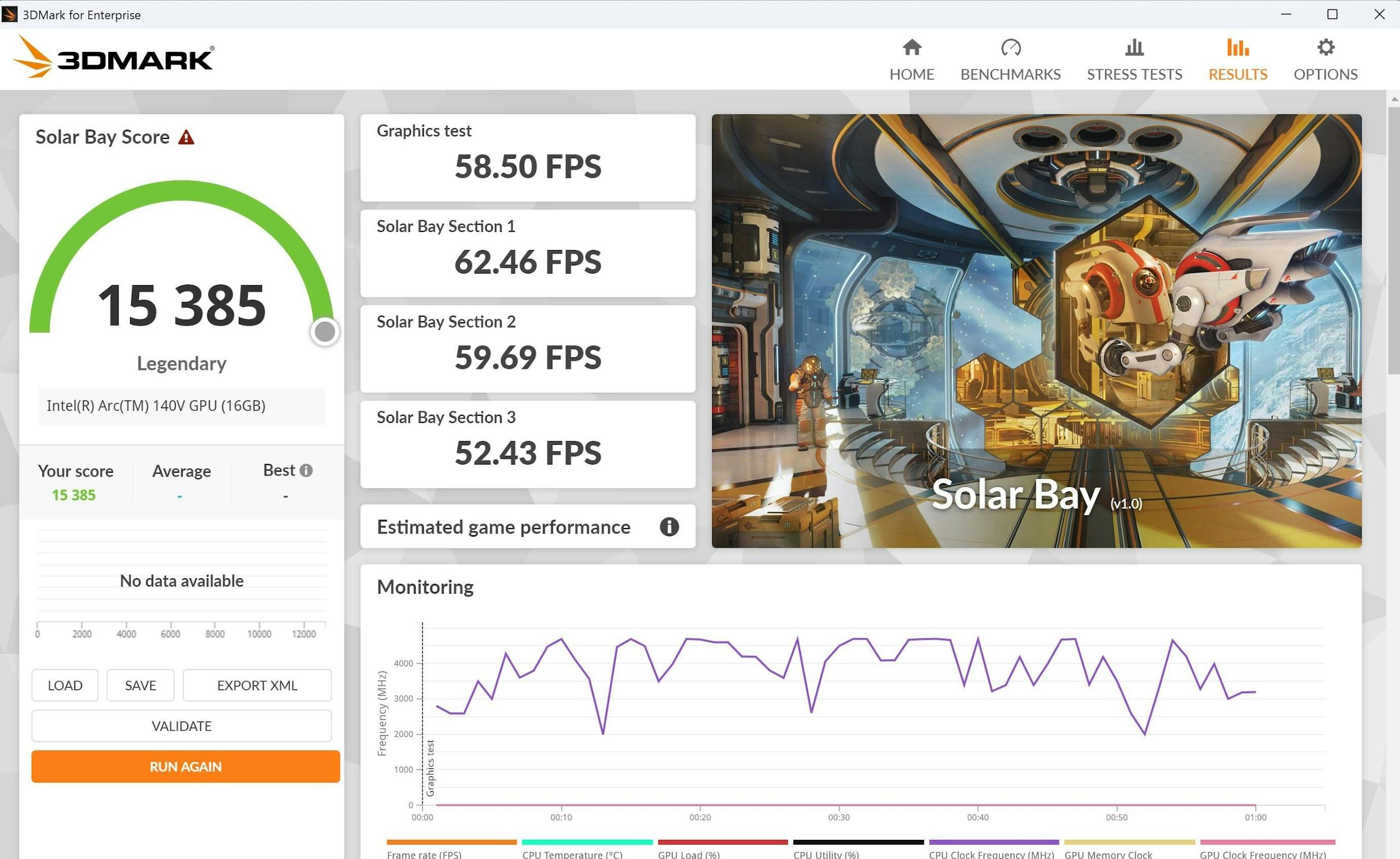The width and height of the screenshot is (1400, 859).
Task: Click the Graphics test 58.50 FPS card
Action: (527, 158)
